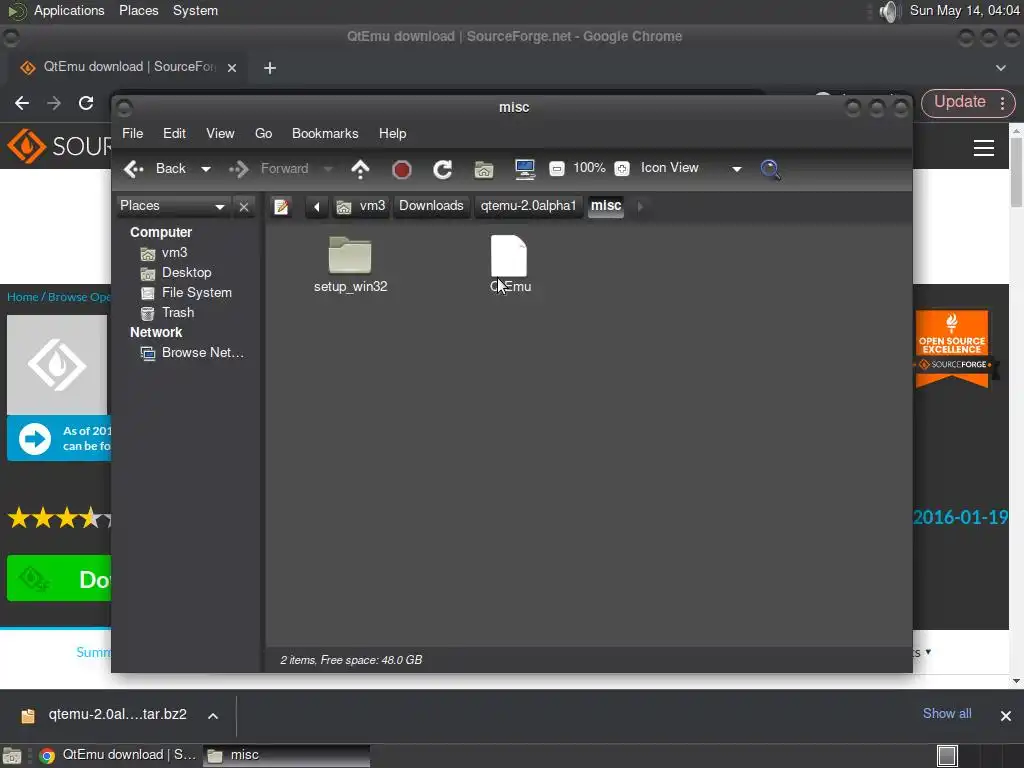
Task: Select Browse Network in sidebar
Action: (193, 353)
